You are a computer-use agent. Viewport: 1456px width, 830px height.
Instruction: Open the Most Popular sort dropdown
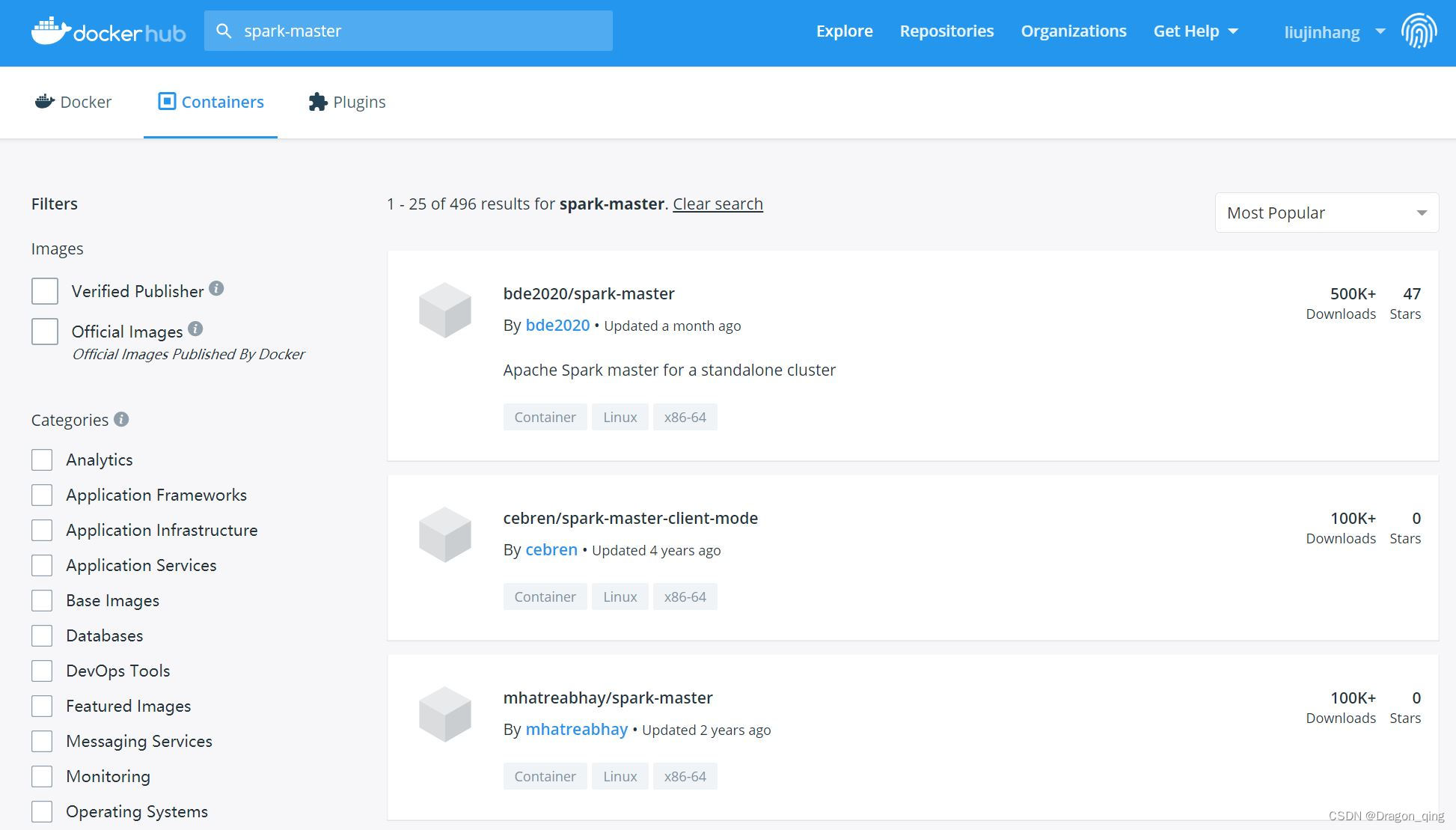click(x=1326, y=213)
